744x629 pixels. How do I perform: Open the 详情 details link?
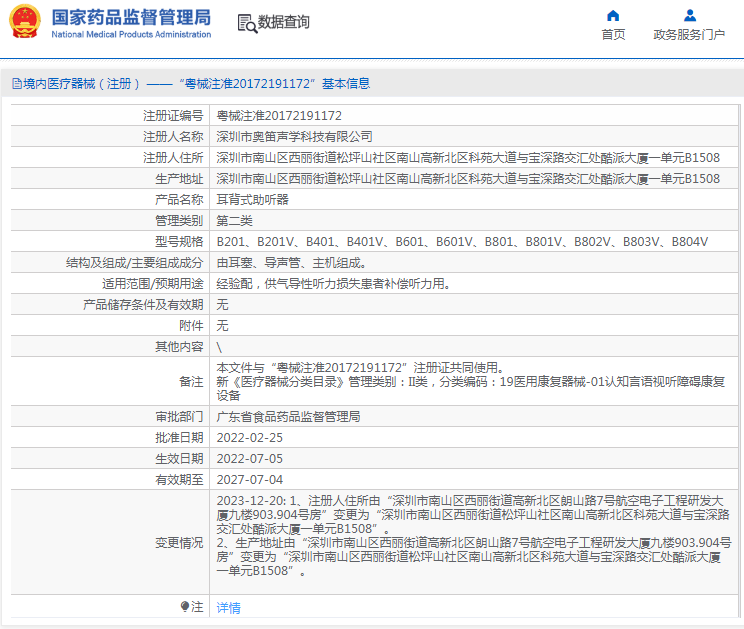click(228, 607)
